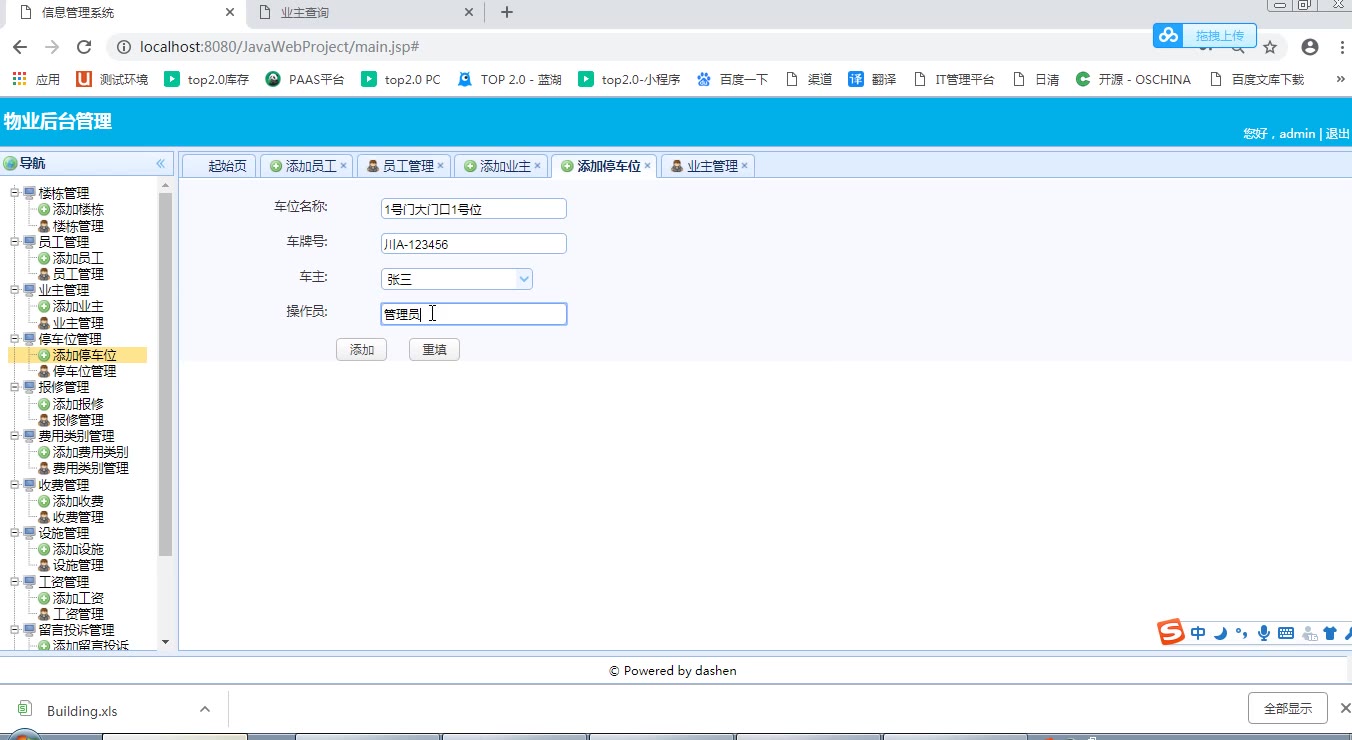Close the 业主管理 tab
Viewport: 1352px width, 740px height.
pyautogui.click(x=744, y=166)
